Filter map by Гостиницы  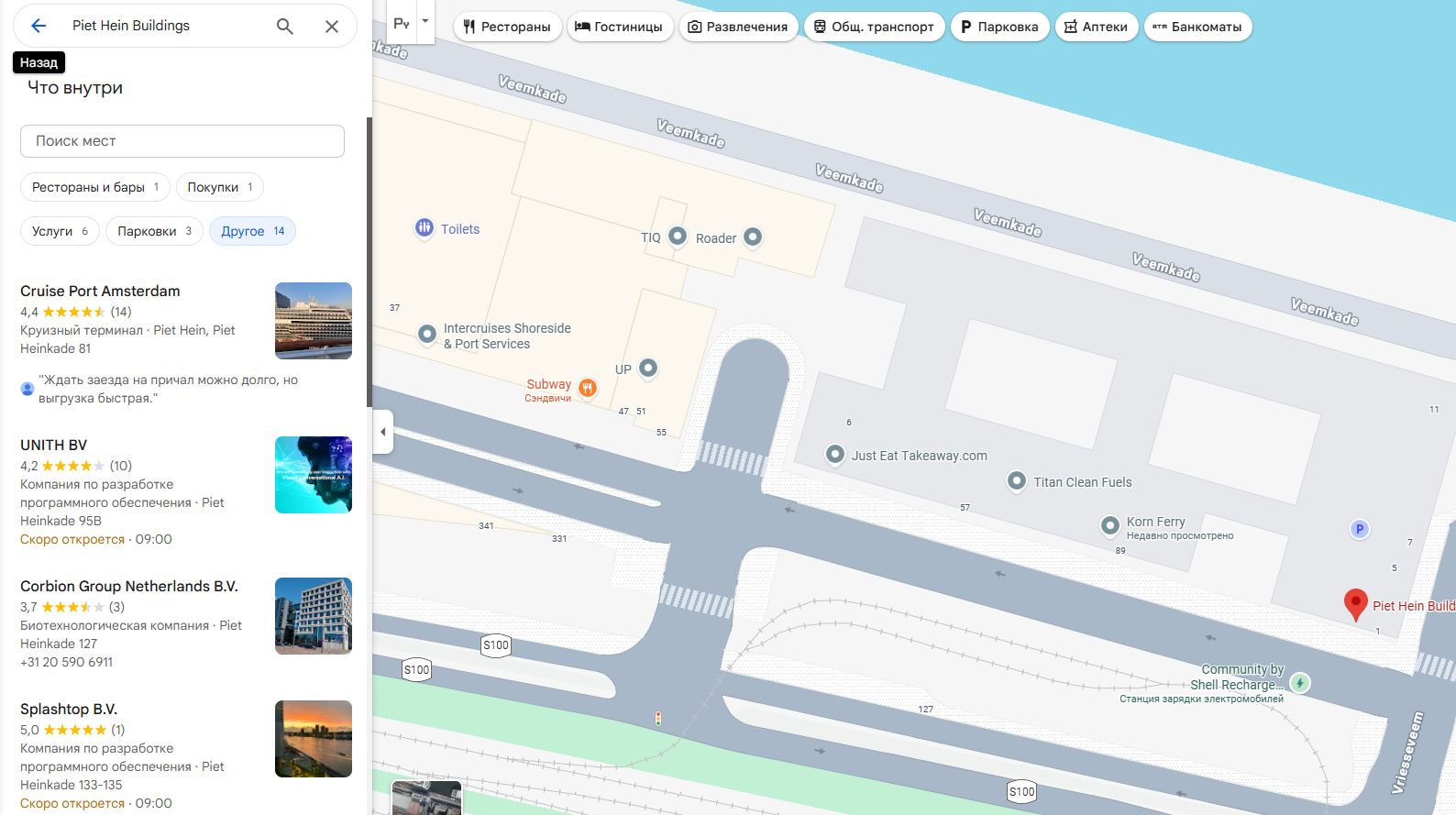pyautogui.click(x=619, y=27)
